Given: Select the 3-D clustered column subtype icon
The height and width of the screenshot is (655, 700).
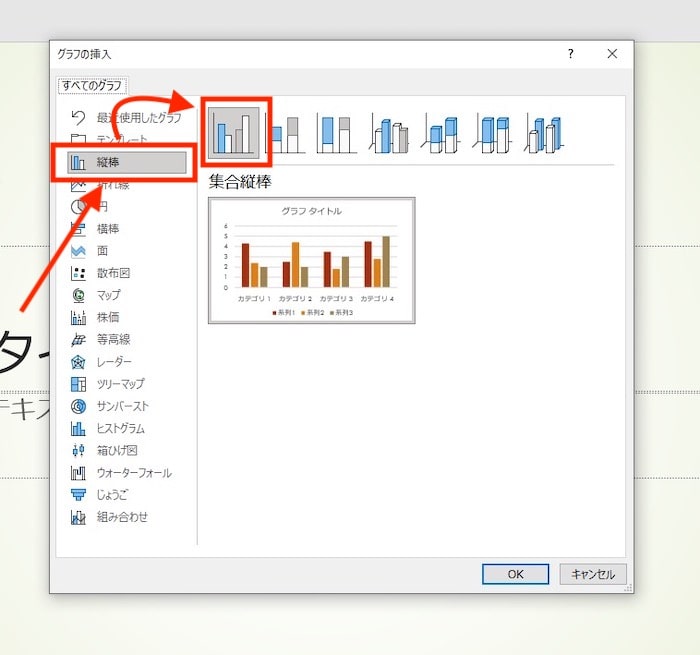Looking at the screenshot, I should [389, 133].
